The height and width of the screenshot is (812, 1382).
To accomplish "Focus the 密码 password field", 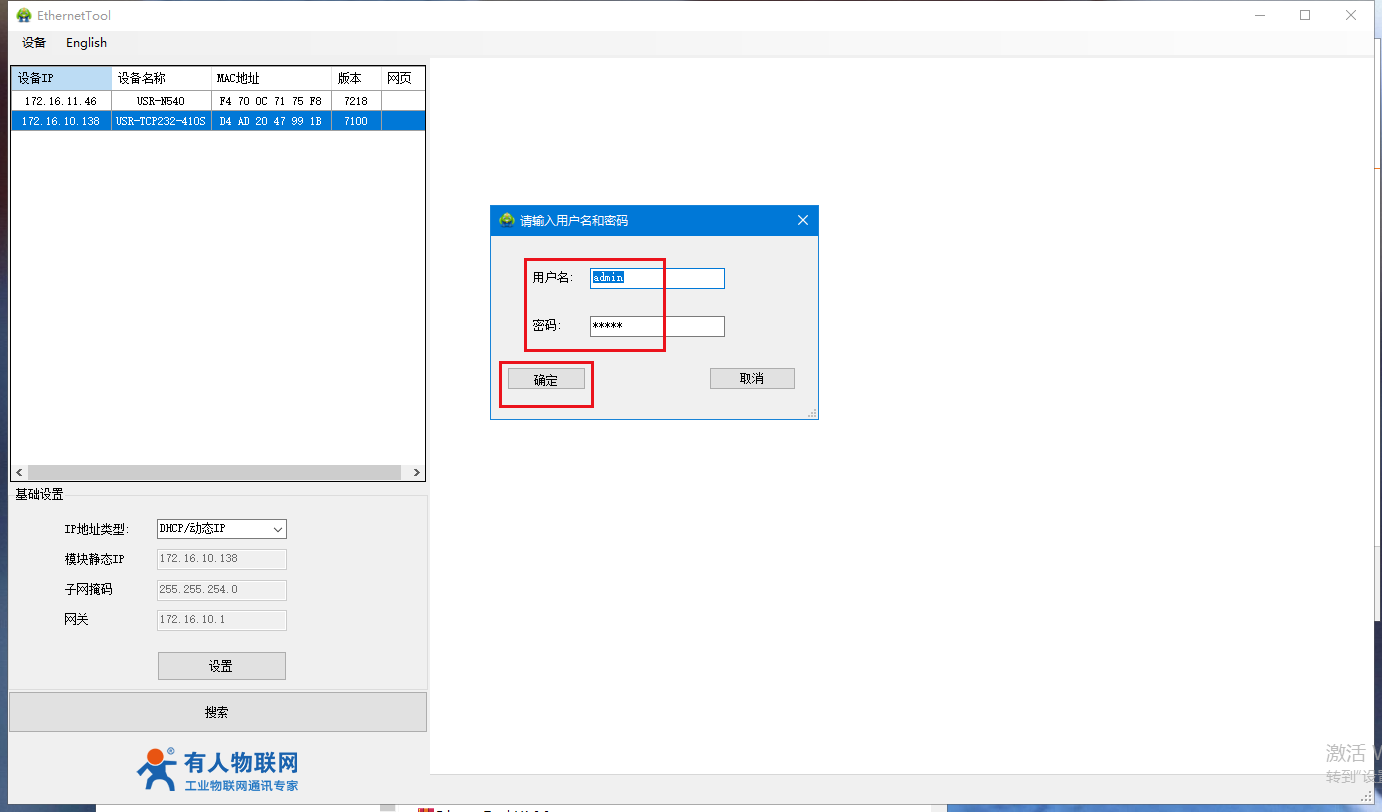I will [x=657, y=326].
